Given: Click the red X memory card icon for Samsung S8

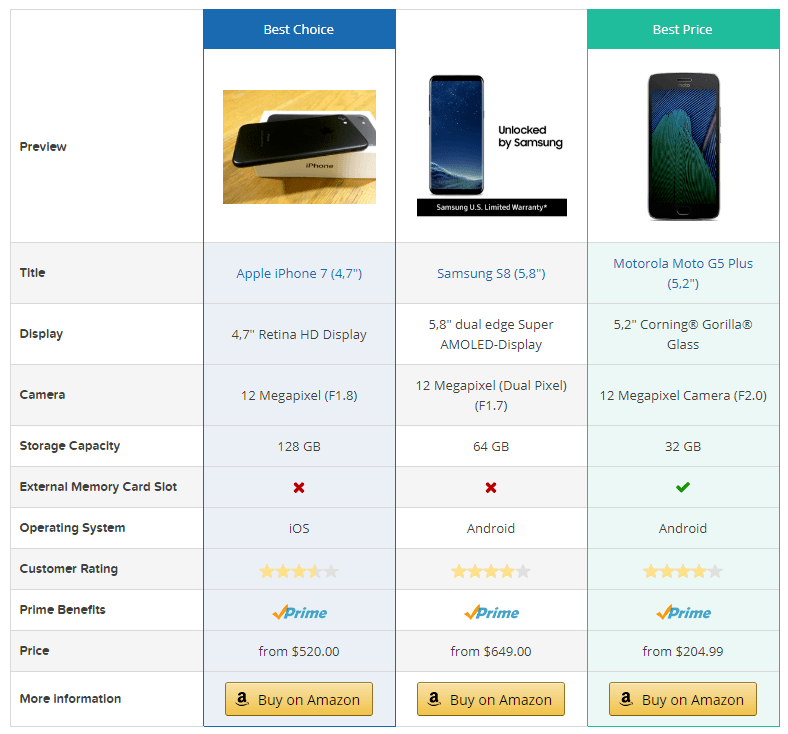Looking at the screenshot, I should [491, 488].
